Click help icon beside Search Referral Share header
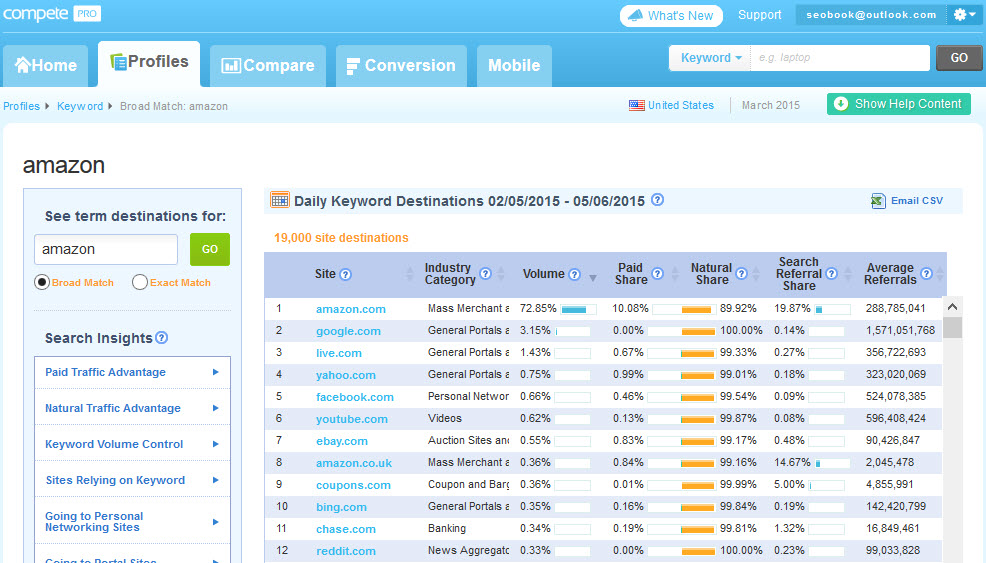Image resolution: width=986 pixels, height=563 pixels. (831, 274)
